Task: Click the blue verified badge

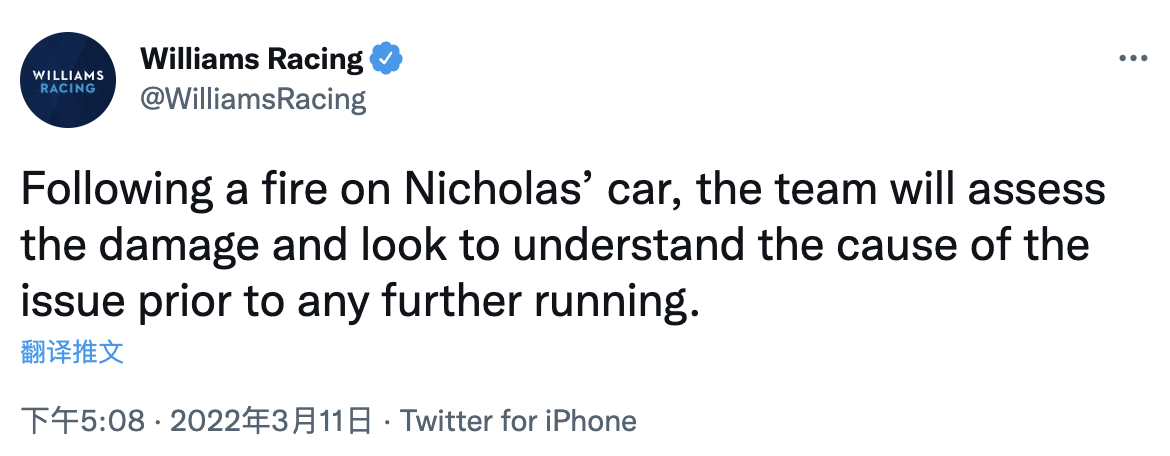Action: click(386, 59)
